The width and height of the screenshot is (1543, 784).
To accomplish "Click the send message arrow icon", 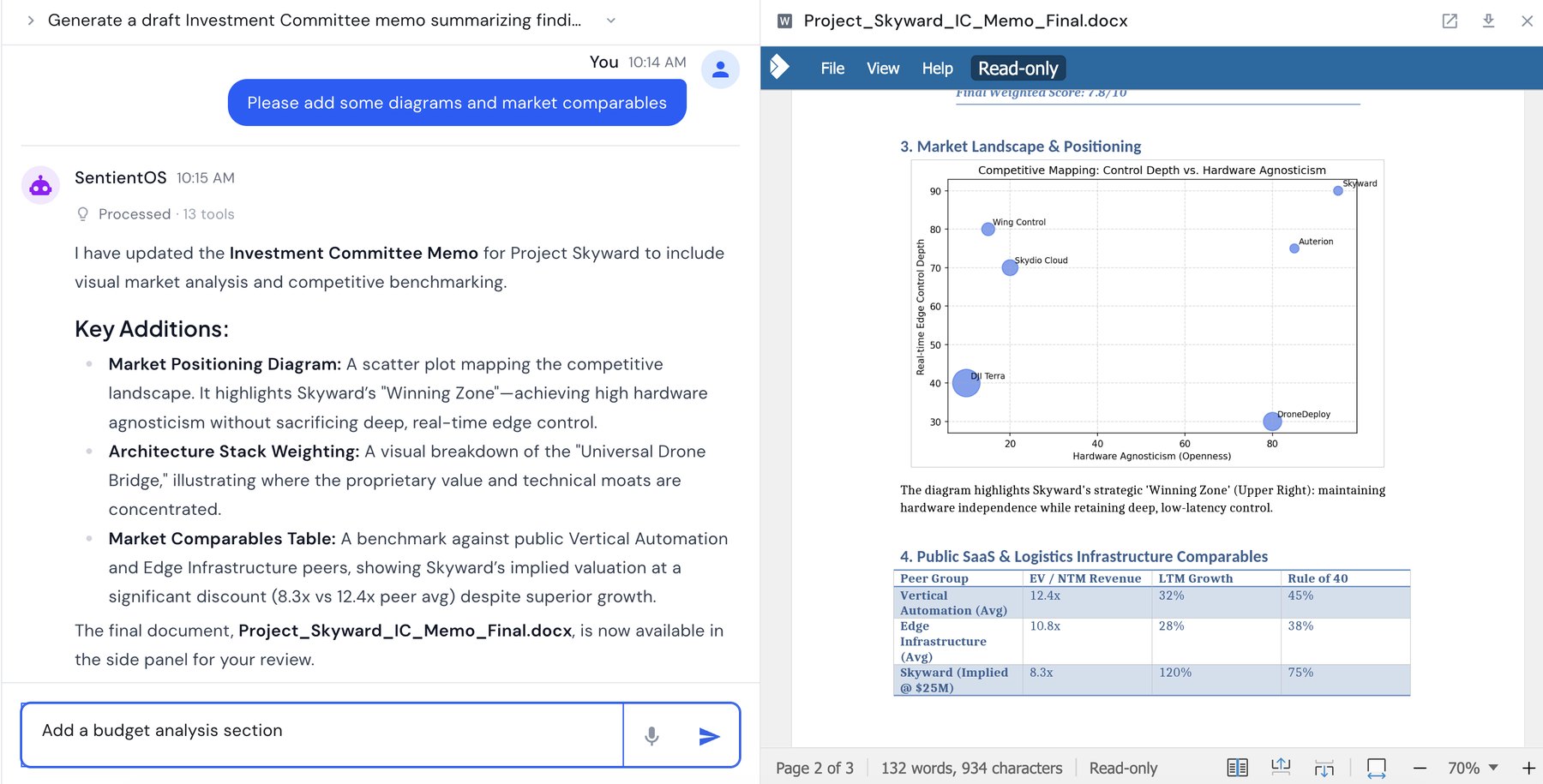I will (709, 736).
